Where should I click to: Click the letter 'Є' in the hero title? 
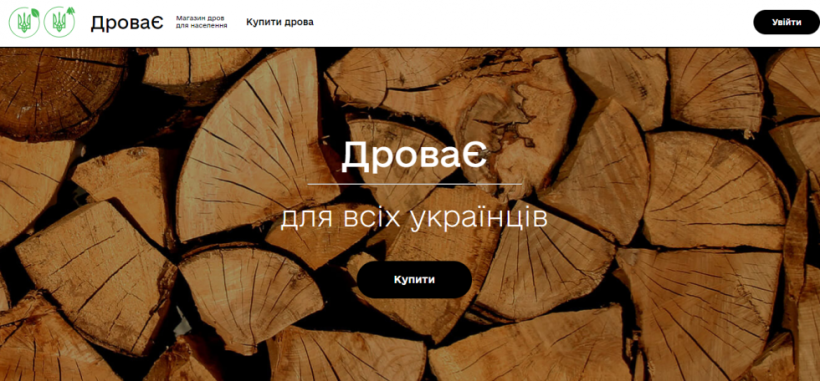click(474, 156)
